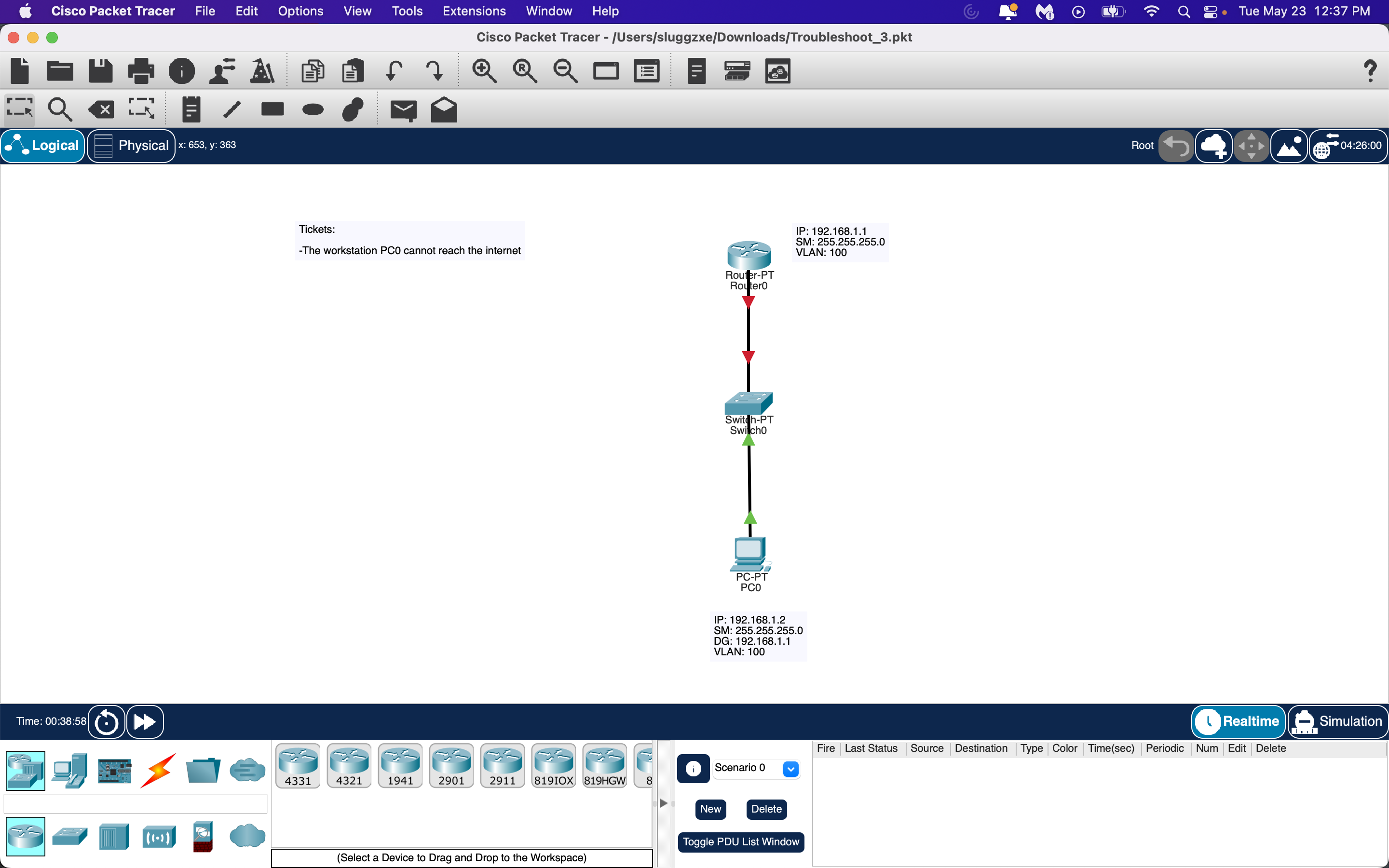
Task: Enable Realtime mode
Action: (1238, 721)
